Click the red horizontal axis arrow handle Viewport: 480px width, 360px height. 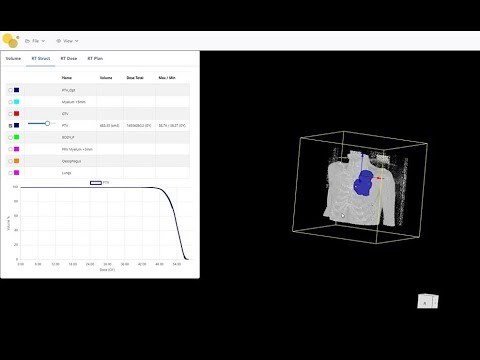[379, 178]
